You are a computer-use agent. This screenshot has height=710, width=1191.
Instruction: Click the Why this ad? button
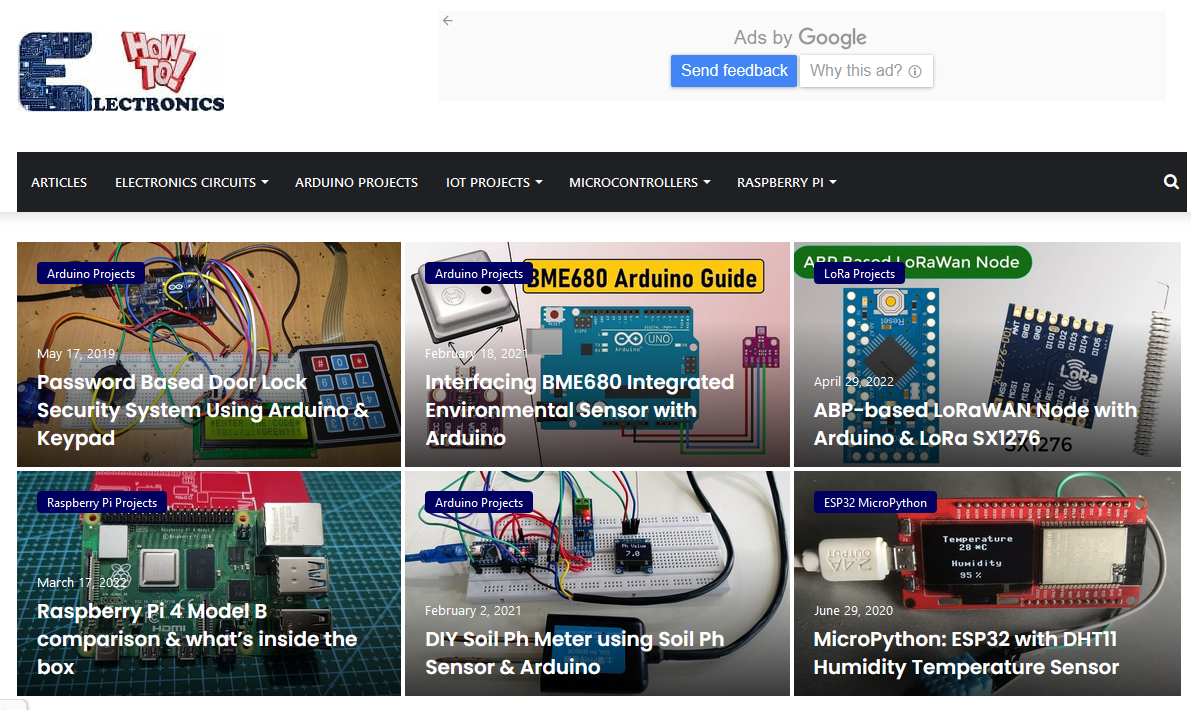pos(866,71)
